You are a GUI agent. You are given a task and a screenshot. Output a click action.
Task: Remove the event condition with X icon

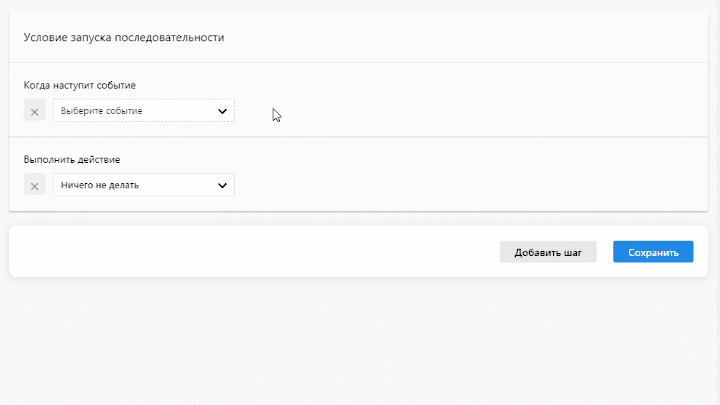(34, 111)
